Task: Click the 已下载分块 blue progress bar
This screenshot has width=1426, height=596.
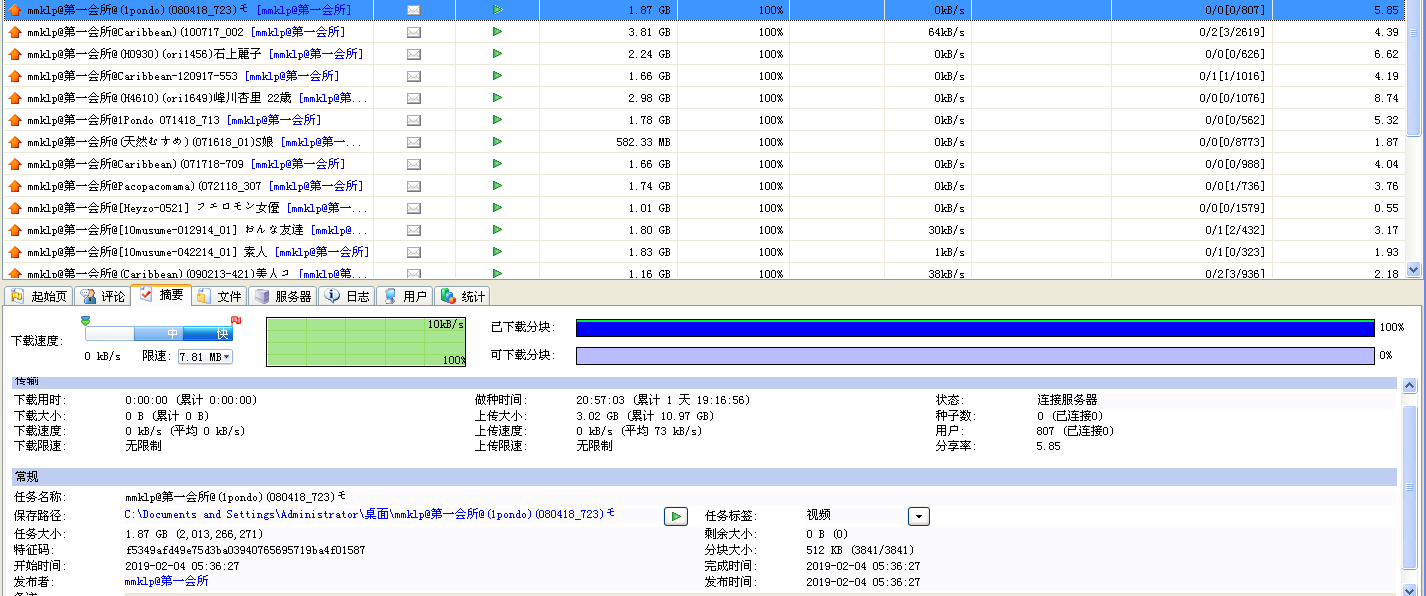Action: 975,328
